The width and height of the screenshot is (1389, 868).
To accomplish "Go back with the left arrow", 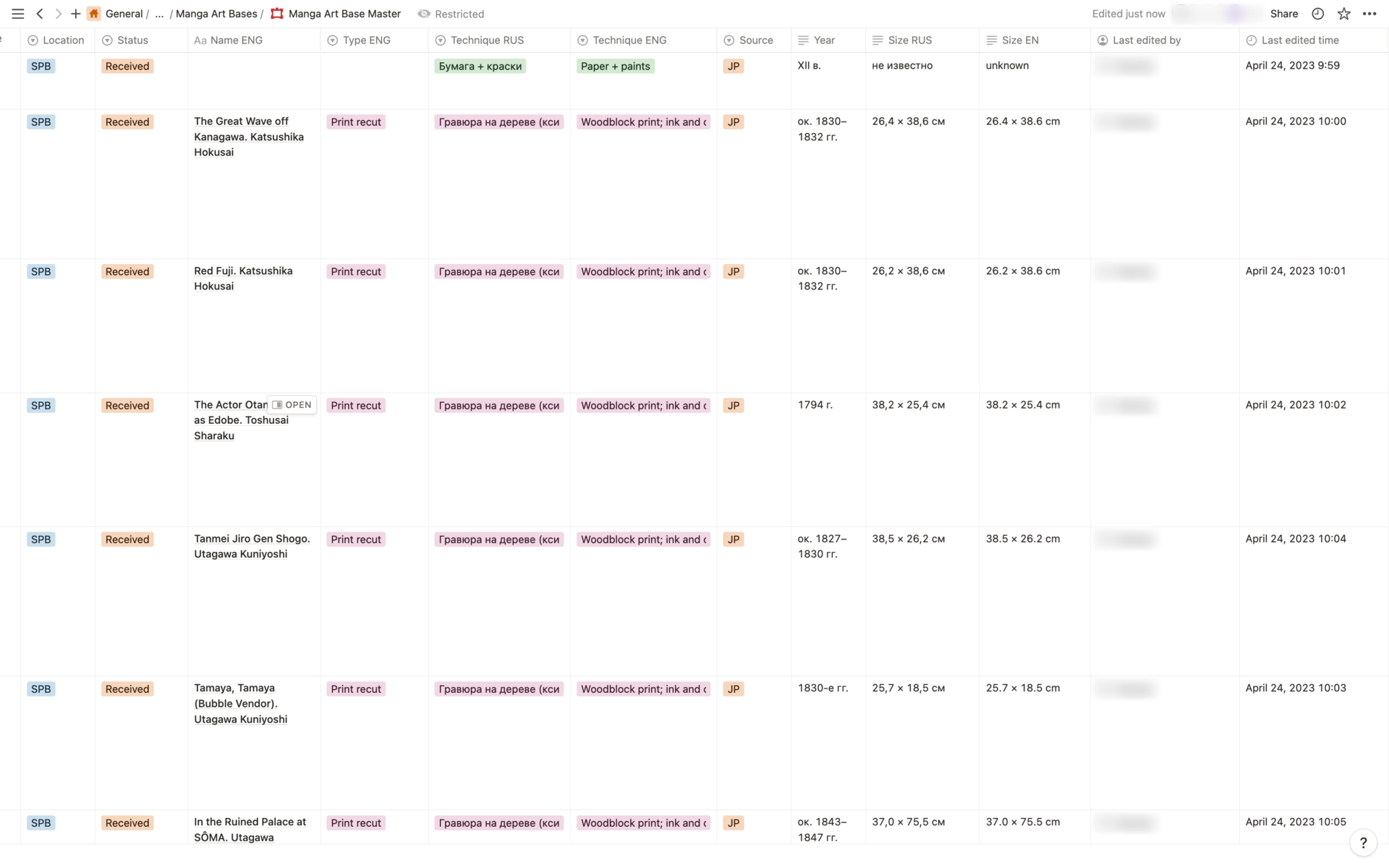I will [40, 14].
